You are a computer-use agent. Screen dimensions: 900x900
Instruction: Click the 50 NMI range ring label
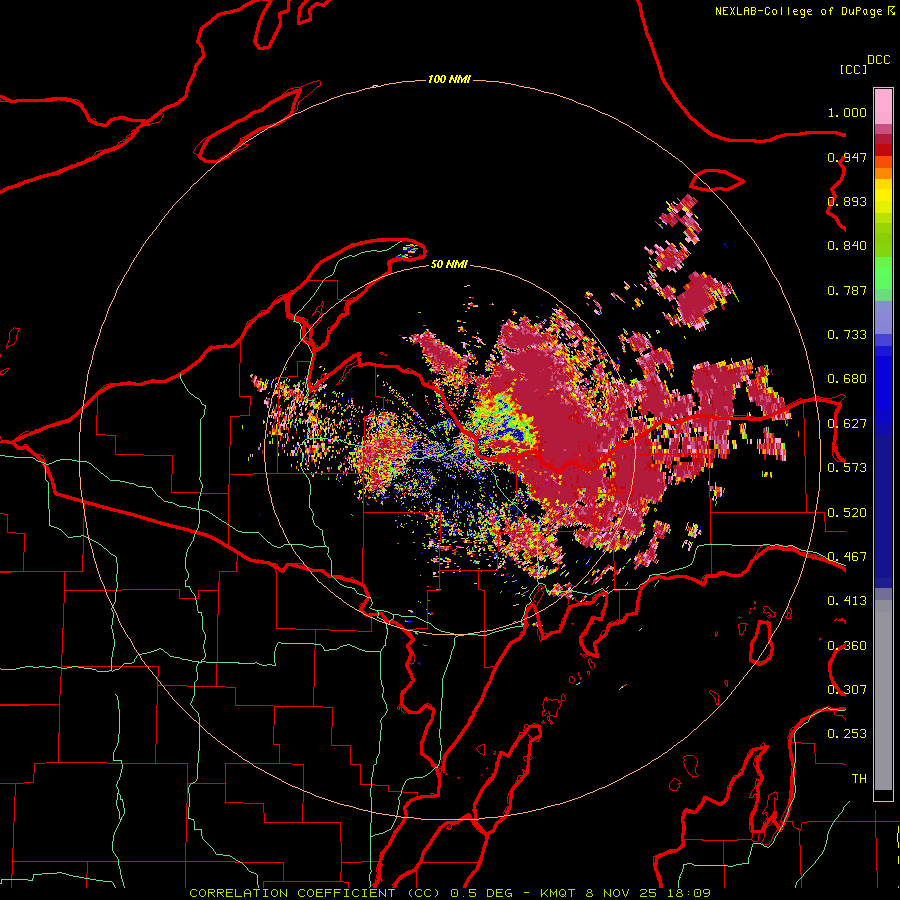coord(449,264)
